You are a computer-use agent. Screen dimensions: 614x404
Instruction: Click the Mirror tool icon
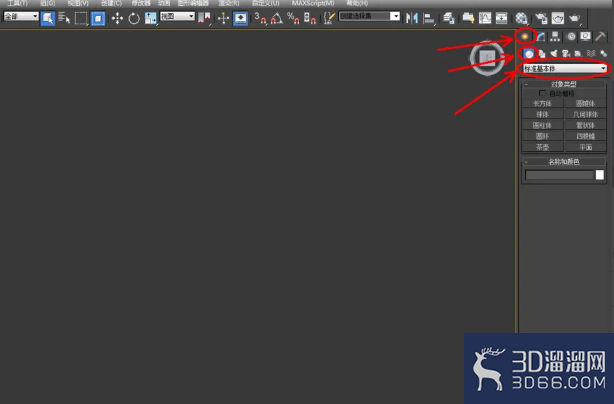(x=412, y=18)
